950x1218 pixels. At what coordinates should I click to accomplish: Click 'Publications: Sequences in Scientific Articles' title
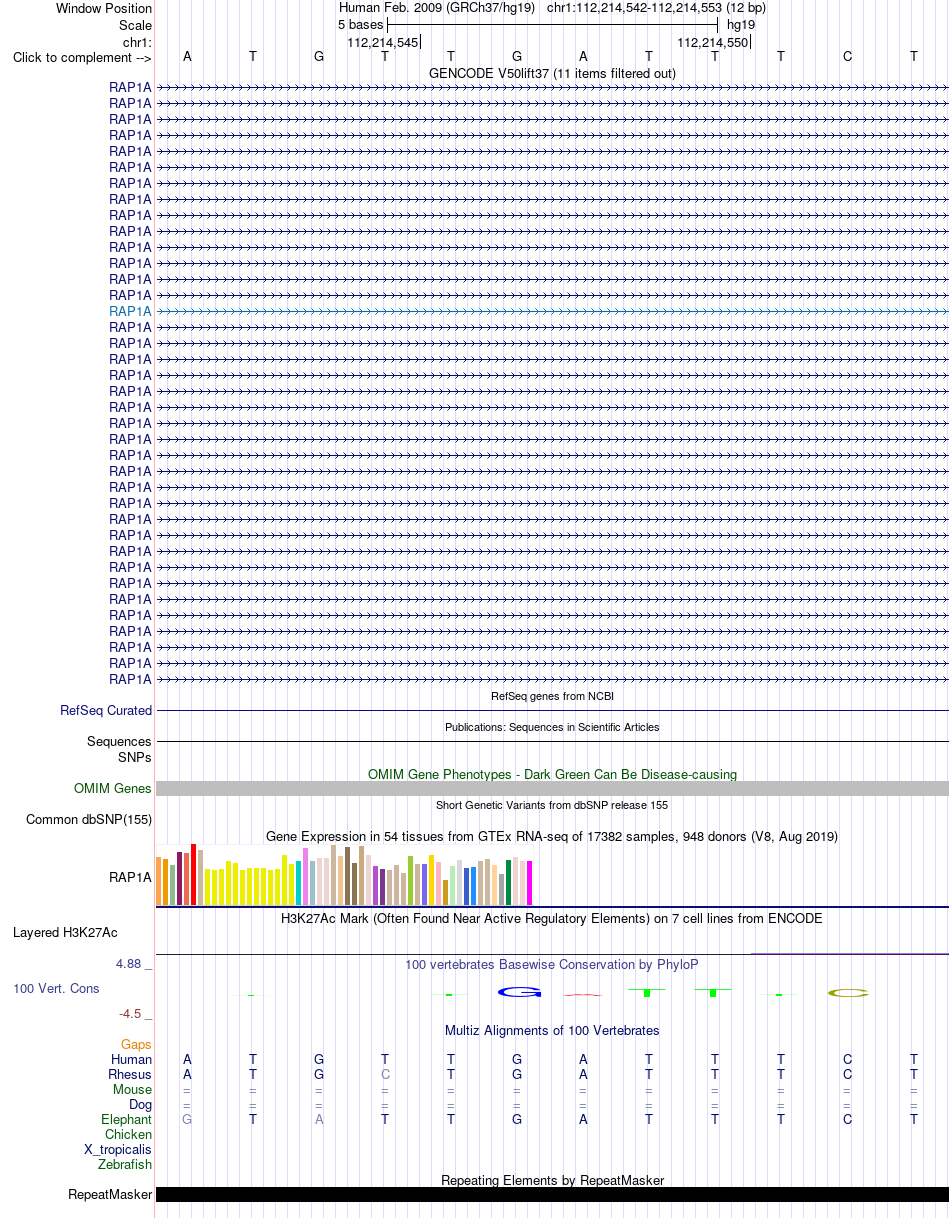coord(552,727)
